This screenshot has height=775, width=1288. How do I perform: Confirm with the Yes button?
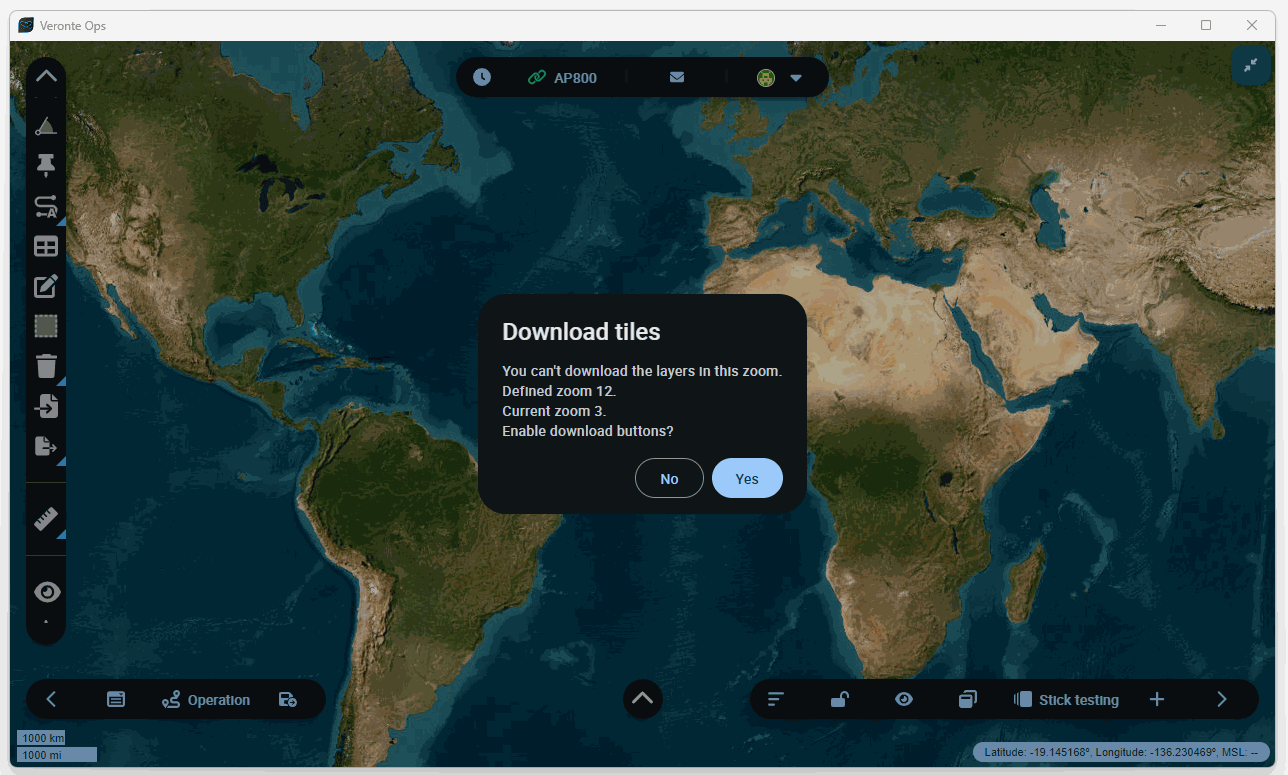click(746, 478)
